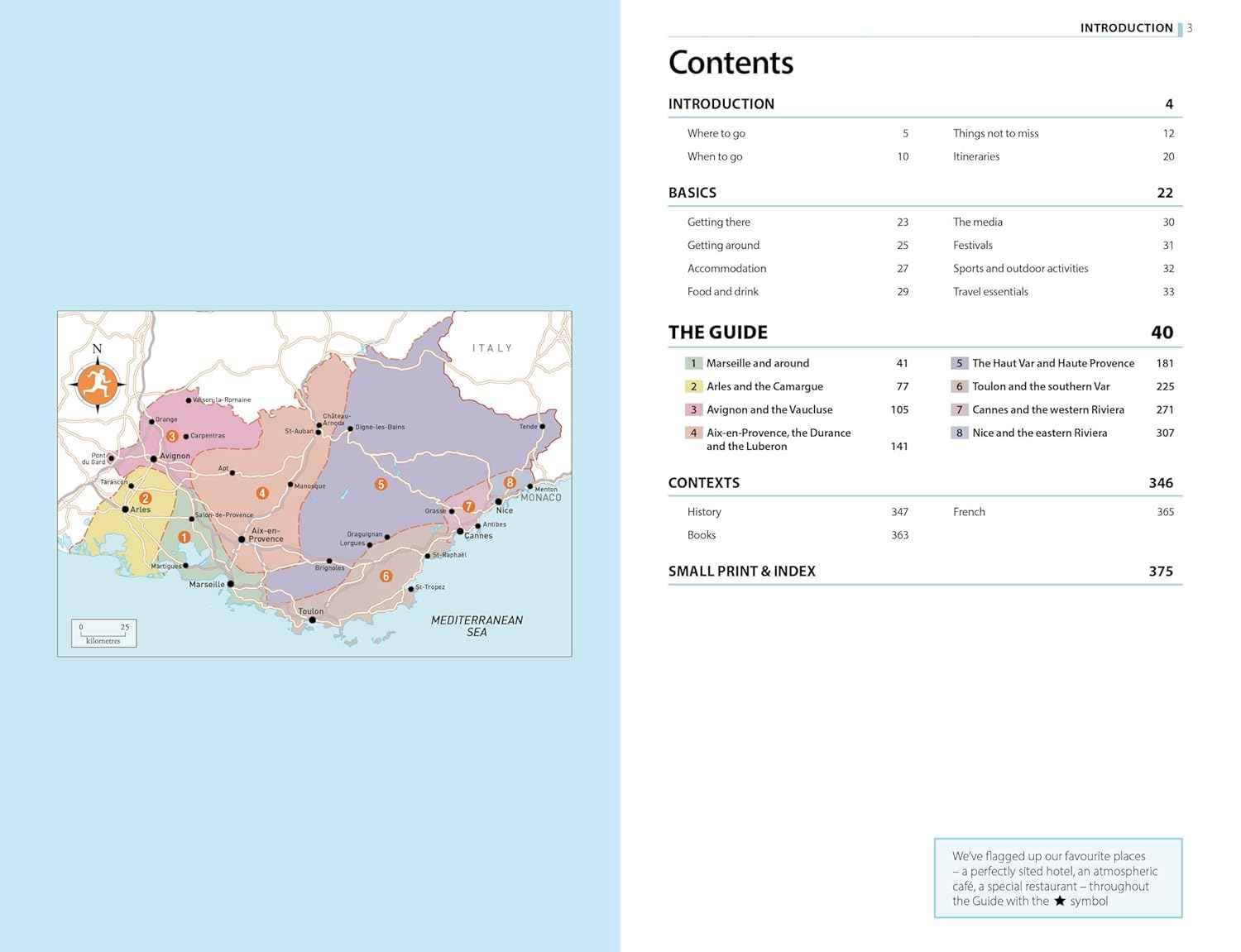Viewport: 1241px width, 952px height.
Task: Open the Accommodation entry
Action: (727, 268)
